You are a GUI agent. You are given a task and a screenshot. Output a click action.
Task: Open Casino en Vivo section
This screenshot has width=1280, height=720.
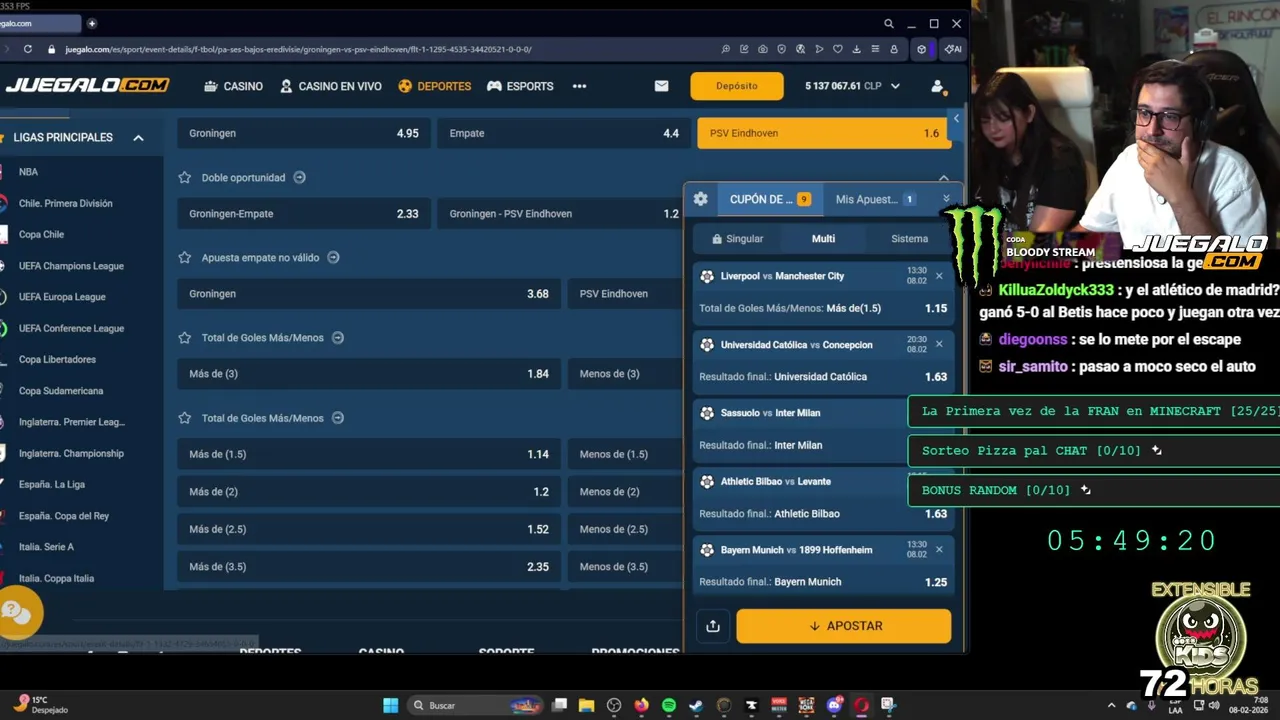click(331, 86)
